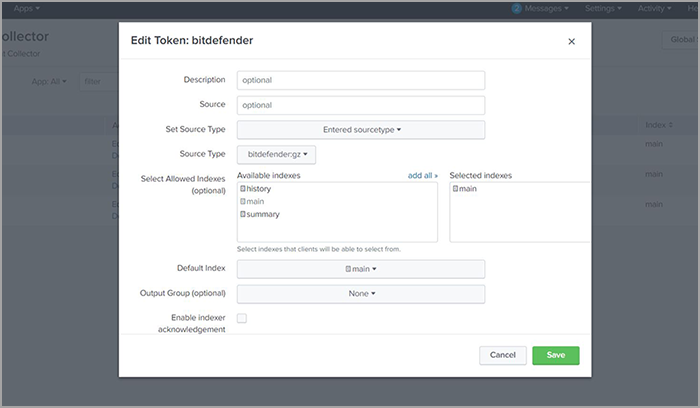Screen dimensions: 700x408
Task: Open the Output Group None dropdown
Action: click(360, 294)
